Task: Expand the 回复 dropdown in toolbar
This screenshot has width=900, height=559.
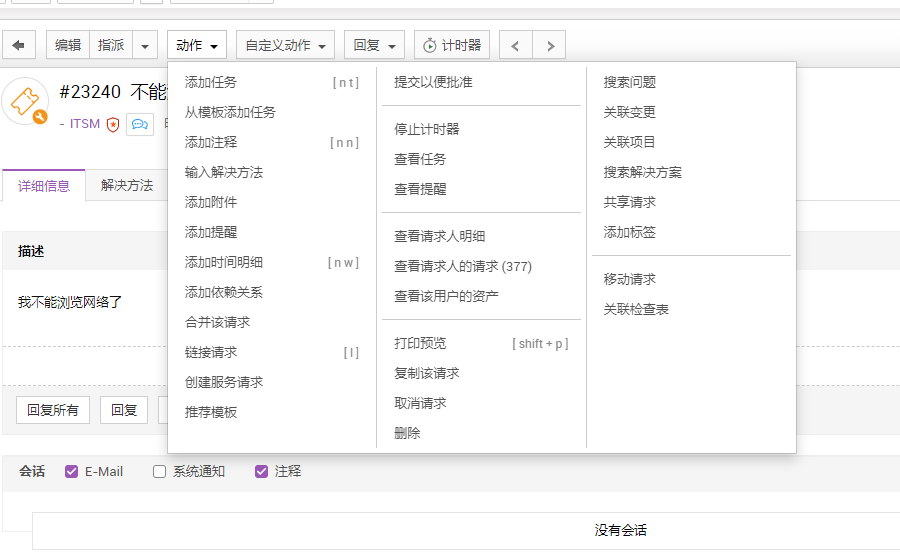Action: 375,45
